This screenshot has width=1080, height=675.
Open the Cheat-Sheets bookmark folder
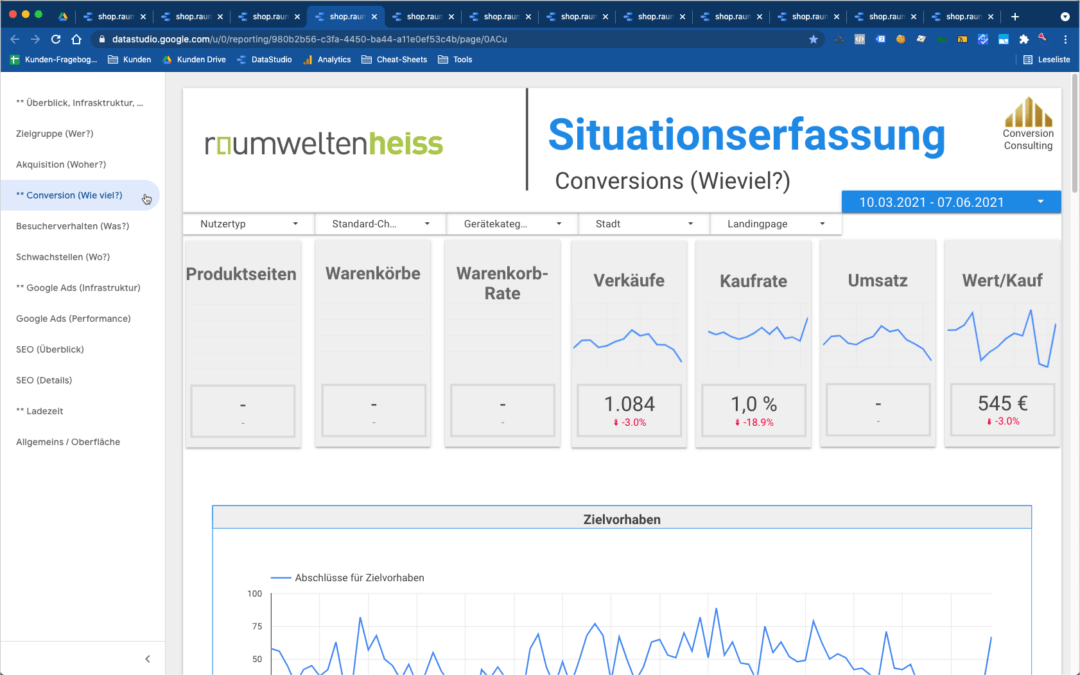tap(395, 60)
